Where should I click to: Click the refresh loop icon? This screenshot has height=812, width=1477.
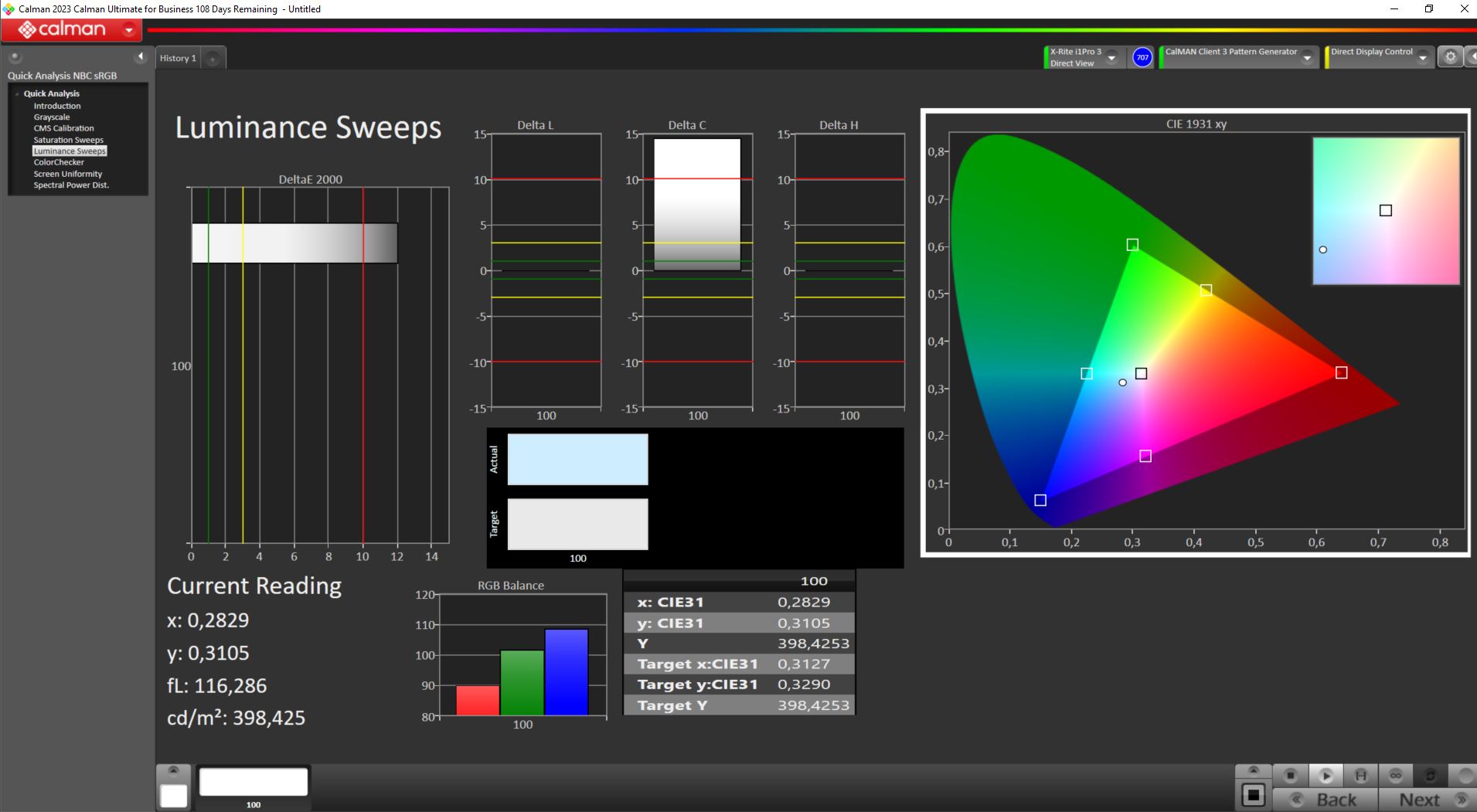click(1430, 775)
